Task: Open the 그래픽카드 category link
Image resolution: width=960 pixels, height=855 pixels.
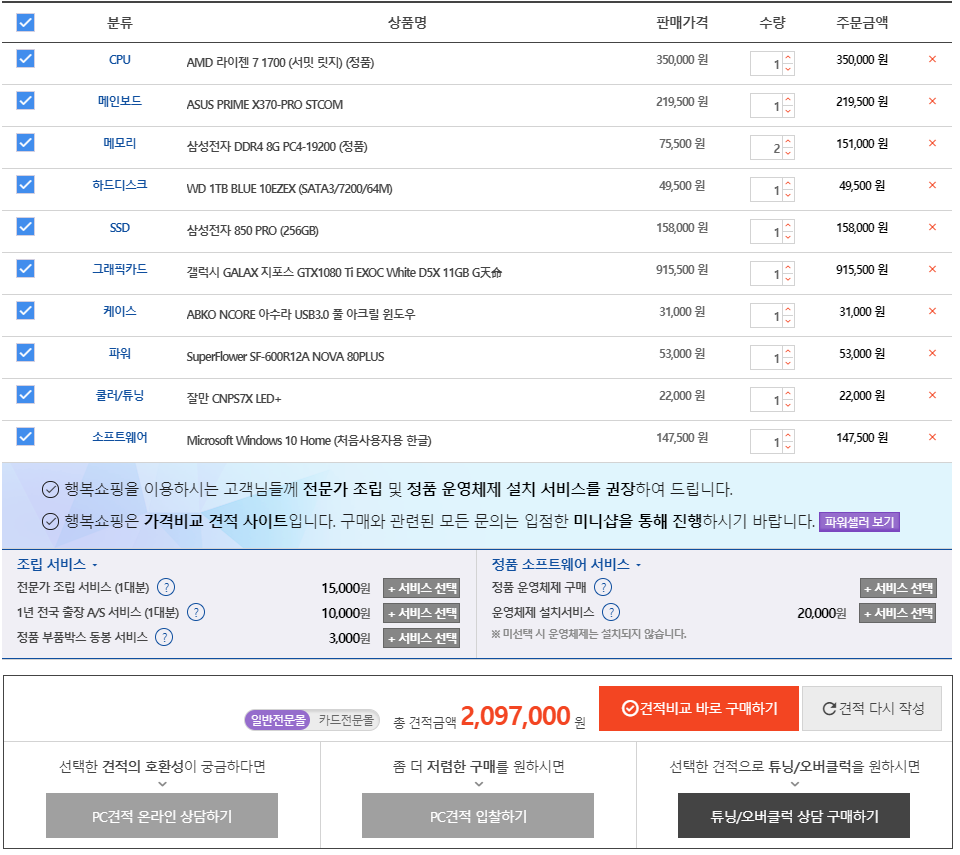Action: click(x=120, y=270)
